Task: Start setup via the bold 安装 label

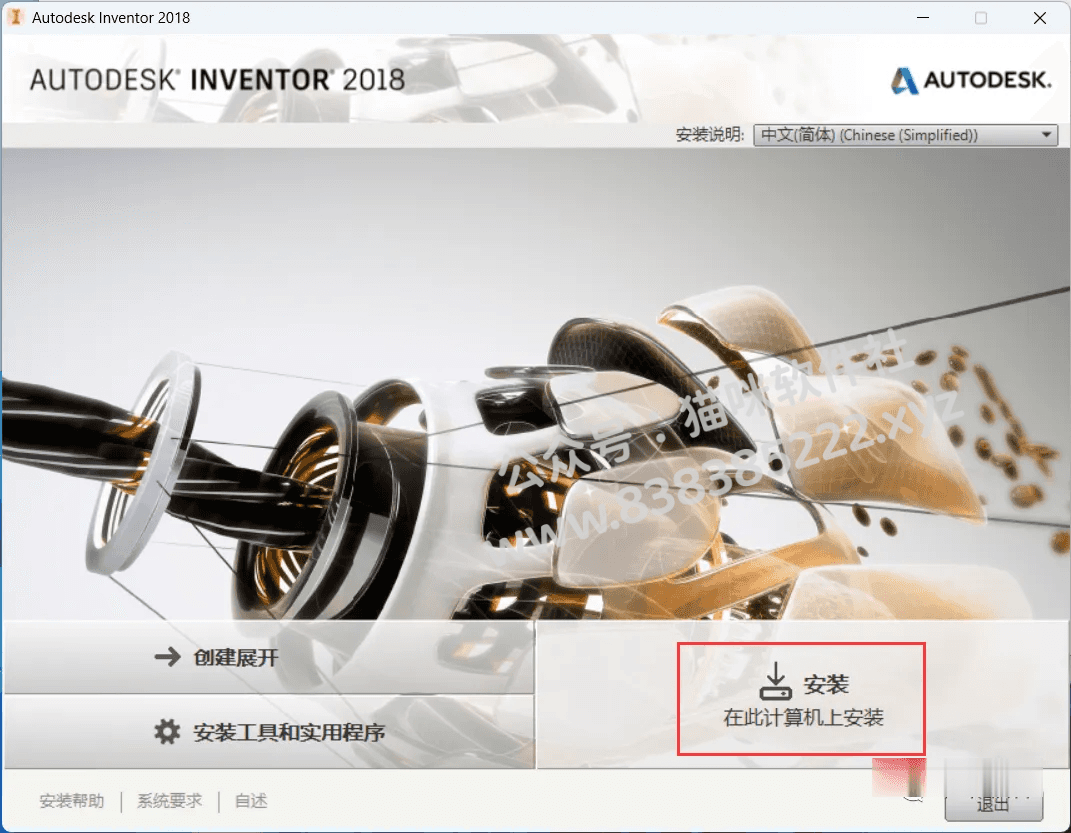Action: click(x=826, y=683)
